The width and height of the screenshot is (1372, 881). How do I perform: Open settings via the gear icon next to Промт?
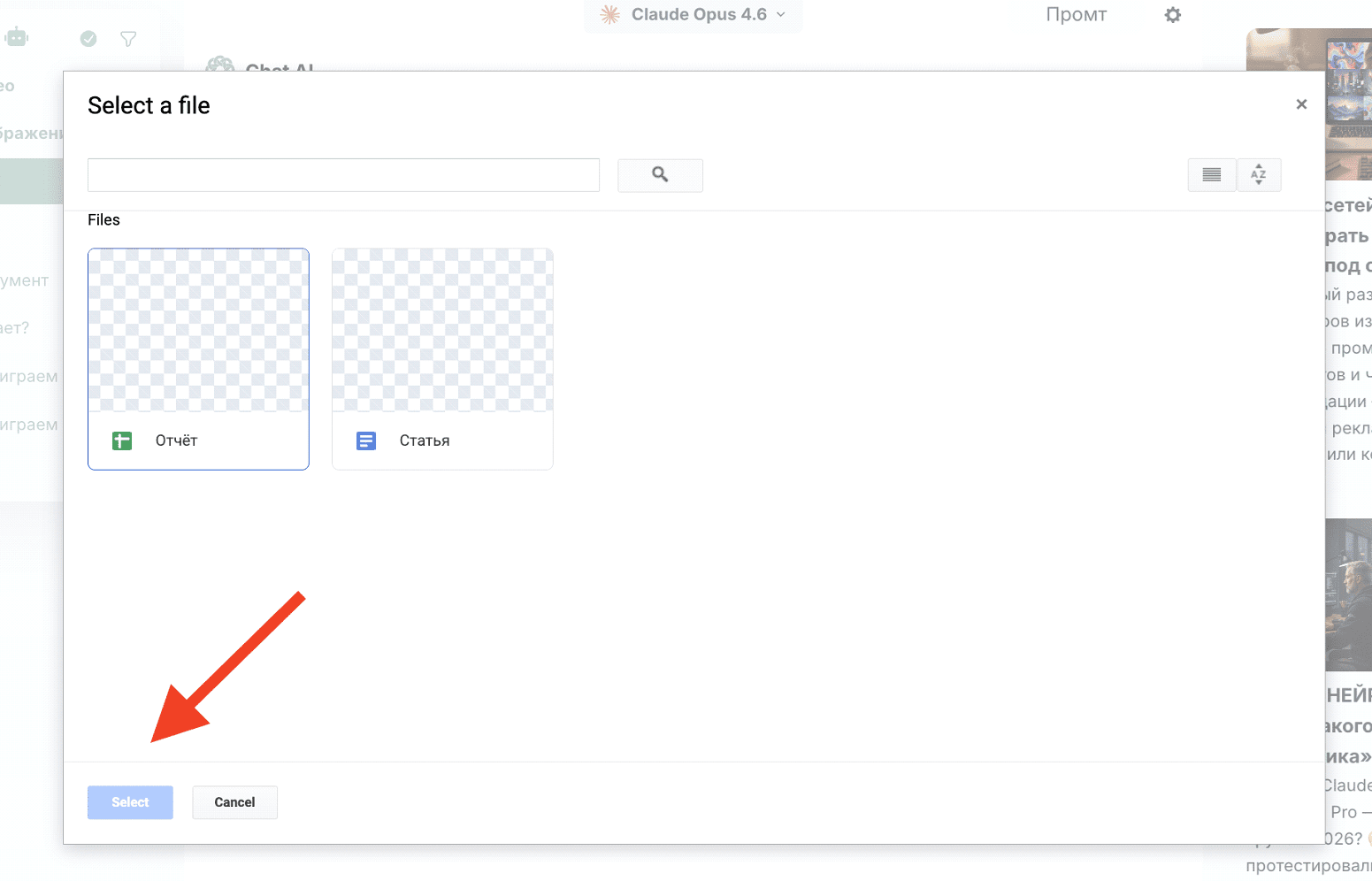(1173, 15)
